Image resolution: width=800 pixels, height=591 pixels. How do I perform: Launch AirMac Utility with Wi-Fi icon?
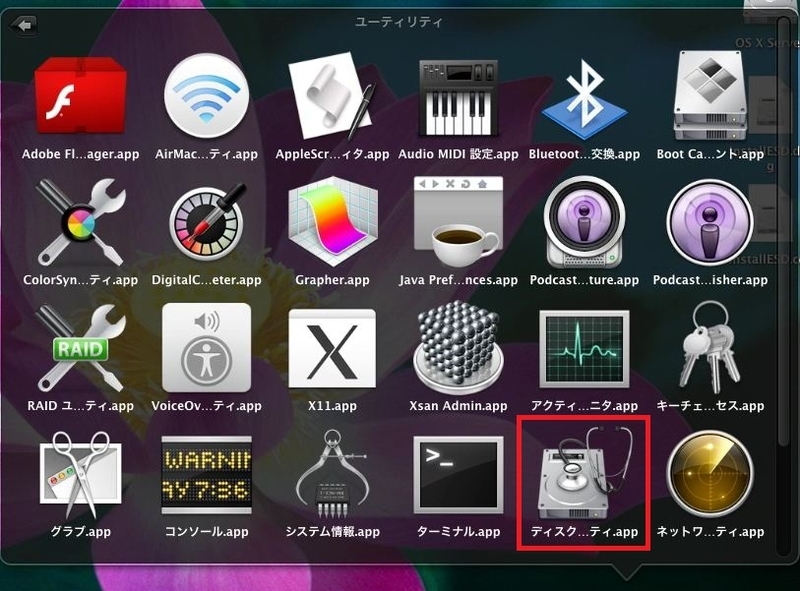(x=207, y=97)
